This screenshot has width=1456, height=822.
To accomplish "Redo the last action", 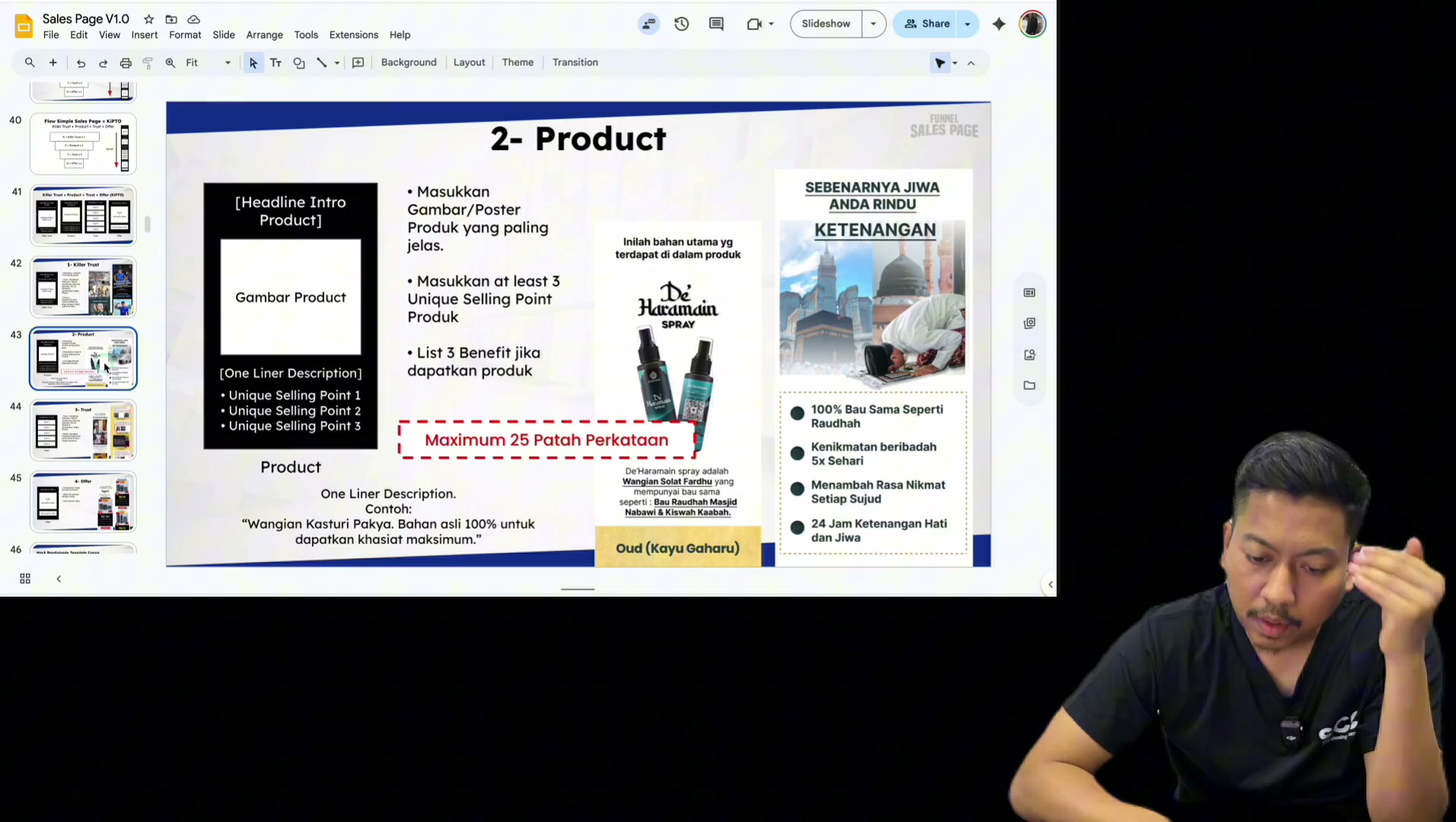I will pyautogui.click(x=103, y=63).
